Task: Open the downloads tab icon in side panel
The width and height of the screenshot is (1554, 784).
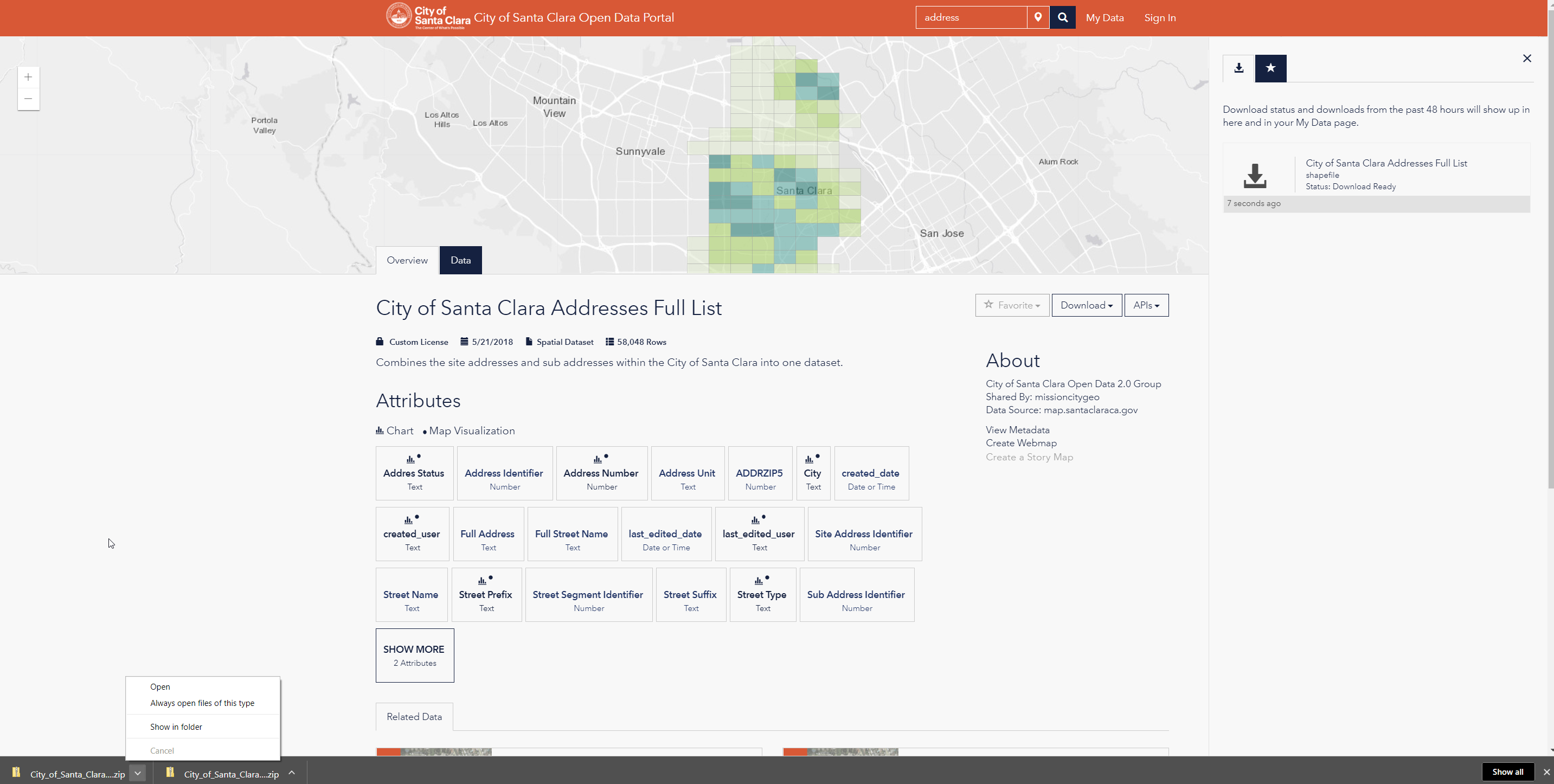Action: pyautogui.click(x=1238, y=68)
